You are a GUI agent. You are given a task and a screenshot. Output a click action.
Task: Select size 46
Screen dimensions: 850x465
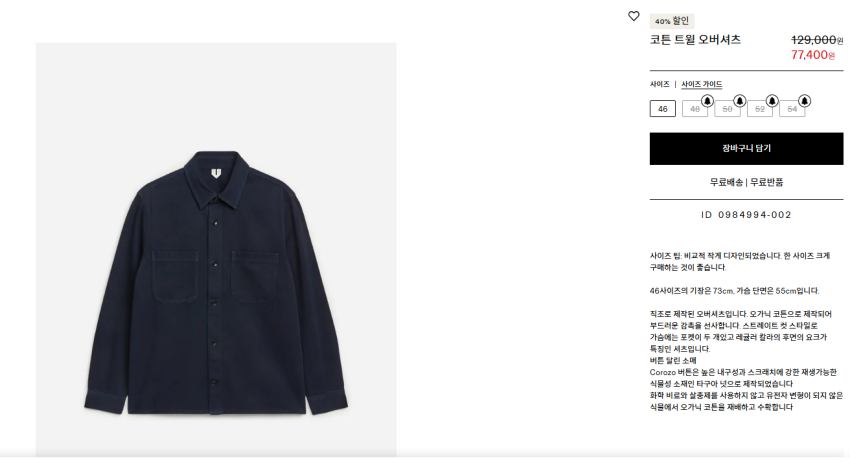point(662,109)
